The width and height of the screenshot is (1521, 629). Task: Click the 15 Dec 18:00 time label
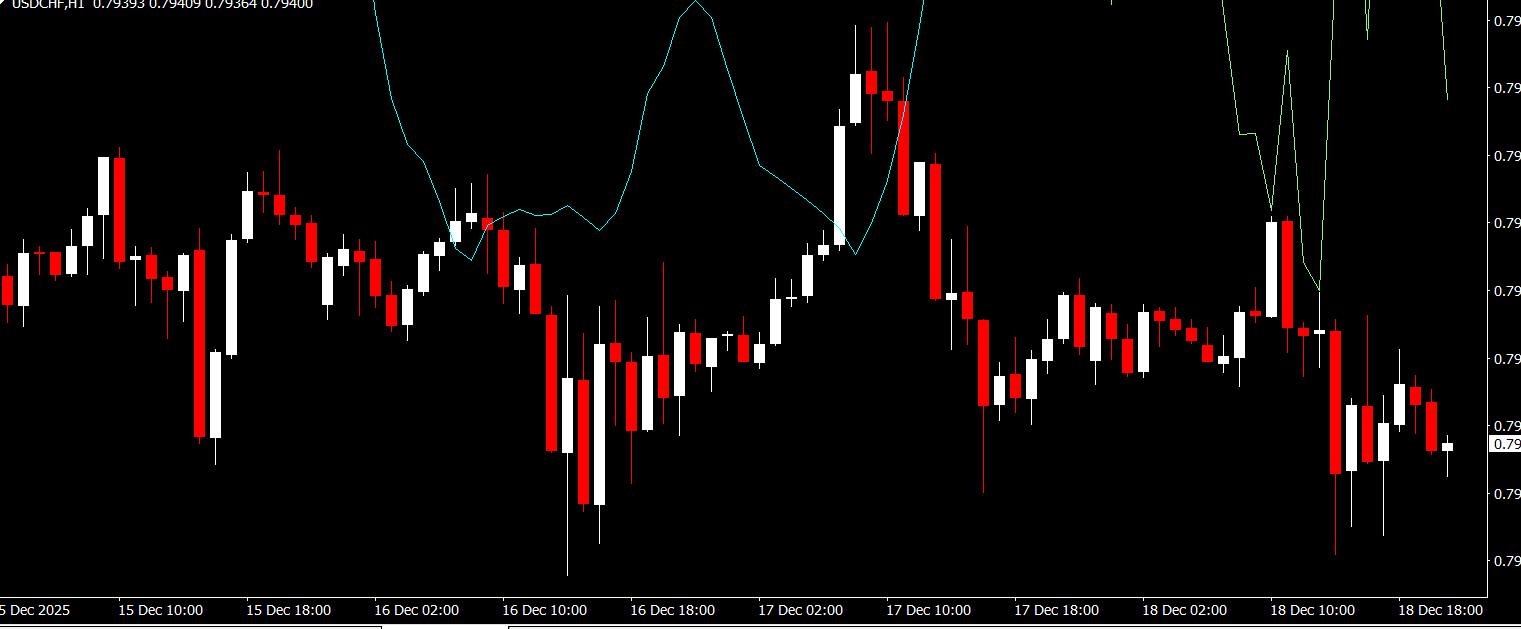coord(289,610)
